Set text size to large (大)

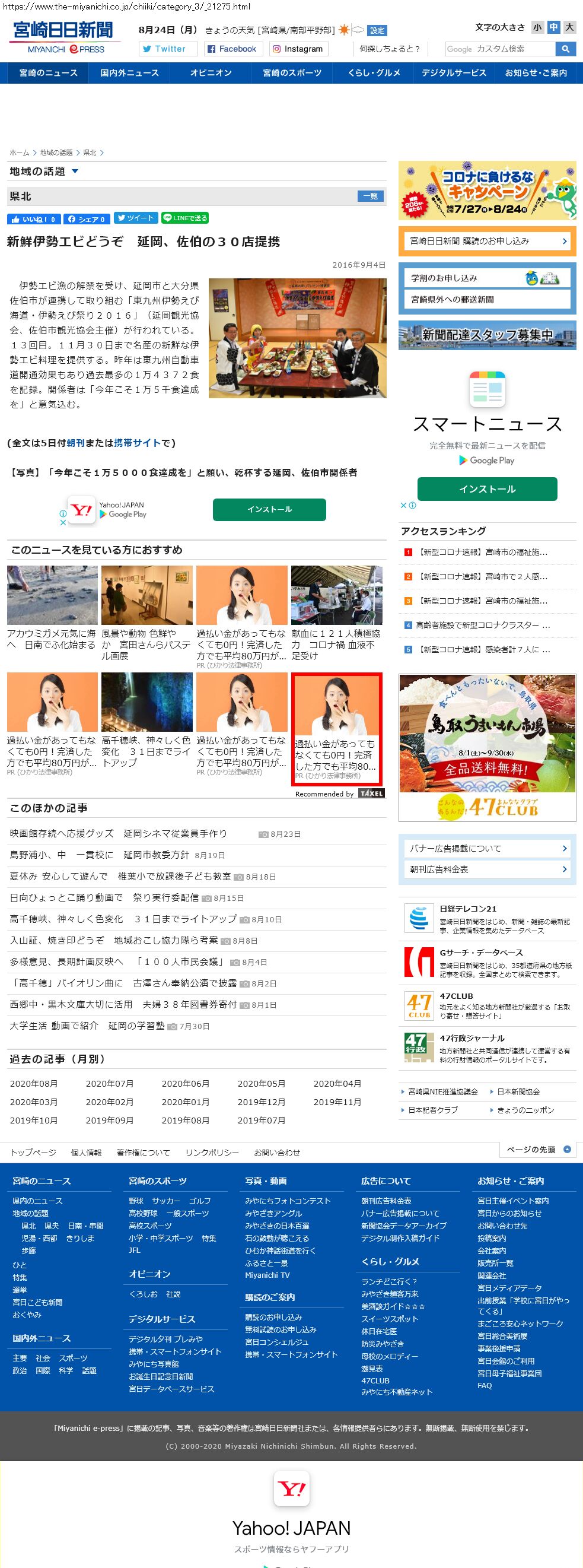569,27
